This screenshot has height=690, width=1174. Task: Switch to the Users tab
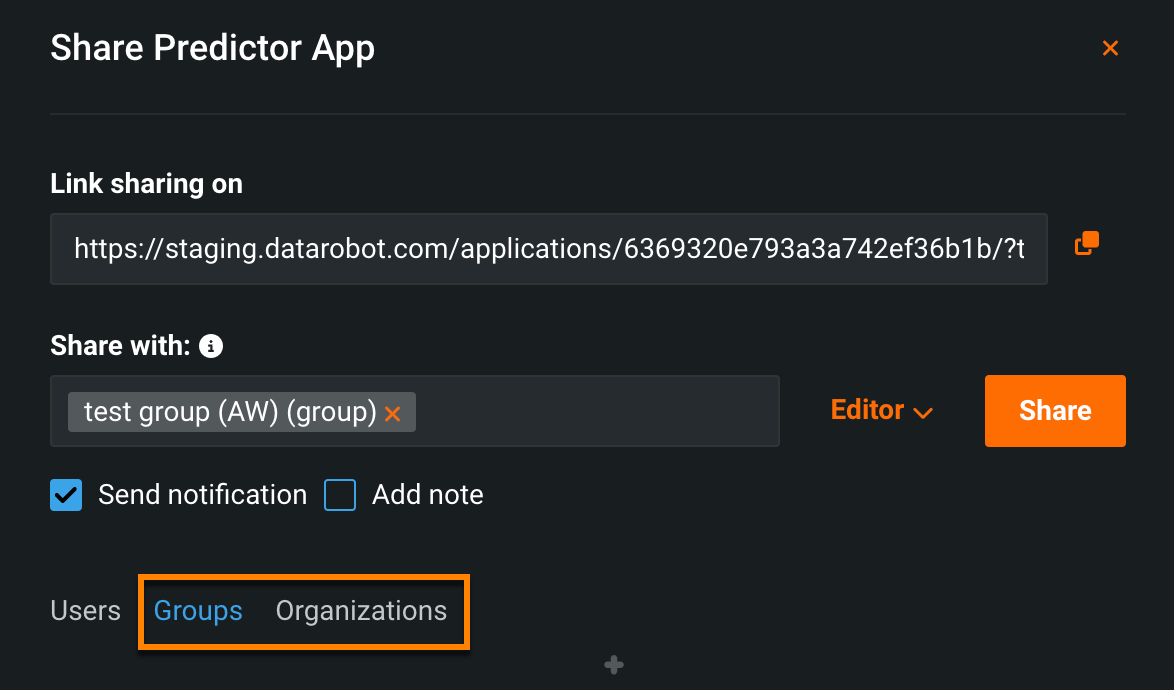tap(85, 611)
